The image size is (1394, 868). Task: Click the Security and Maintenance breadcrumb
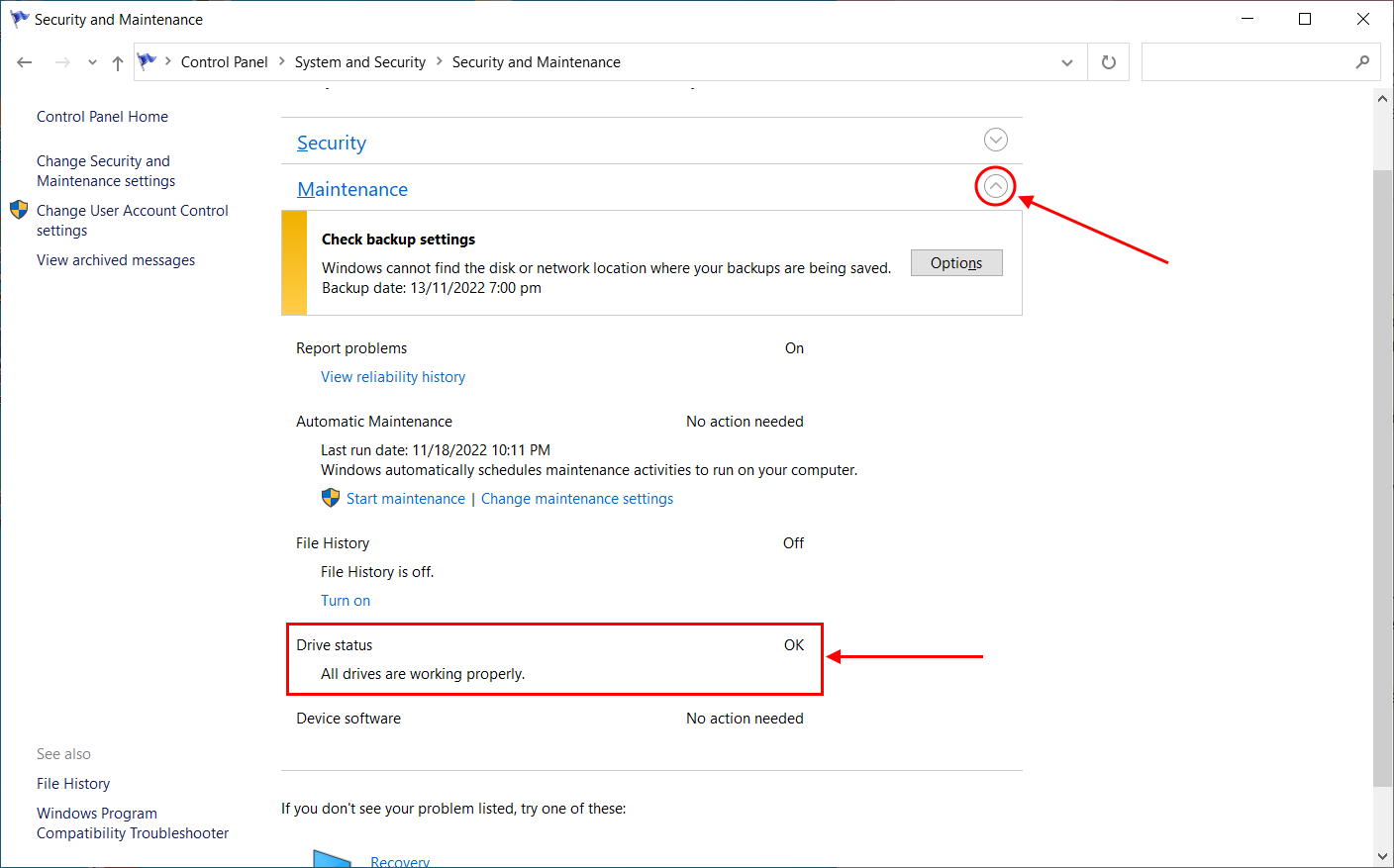pyautogui.click(x=537, y=62)
